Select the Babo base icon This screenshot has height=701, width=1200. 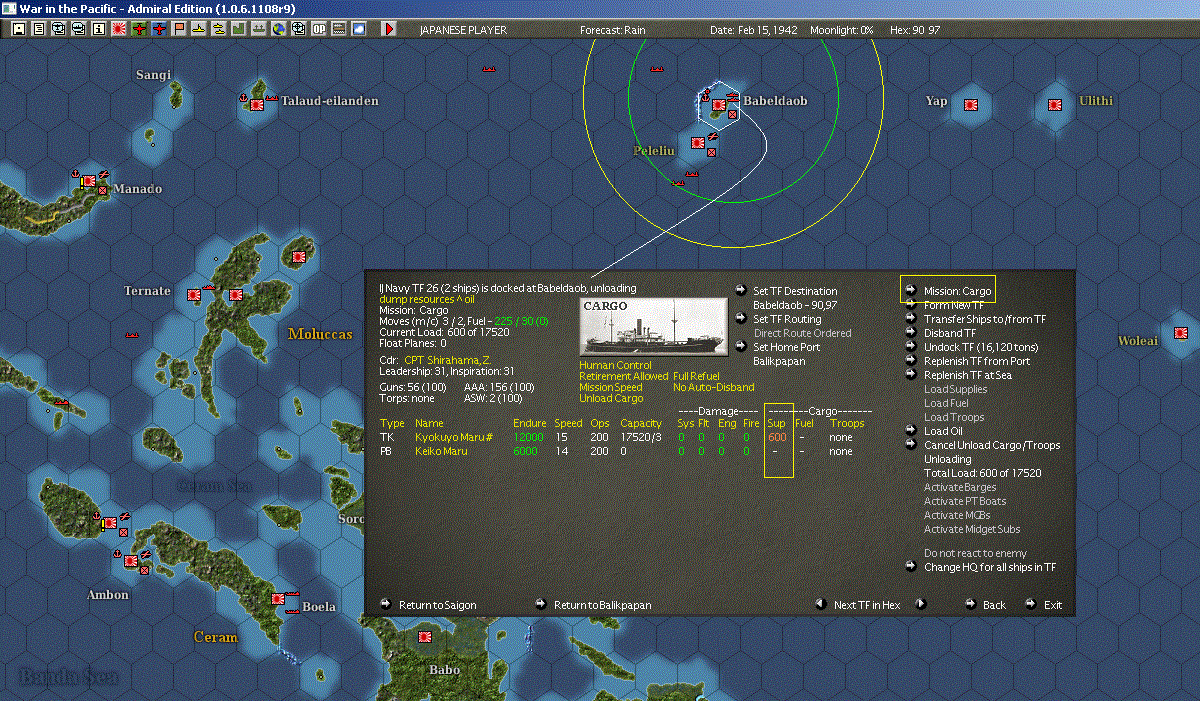point(424,635)
